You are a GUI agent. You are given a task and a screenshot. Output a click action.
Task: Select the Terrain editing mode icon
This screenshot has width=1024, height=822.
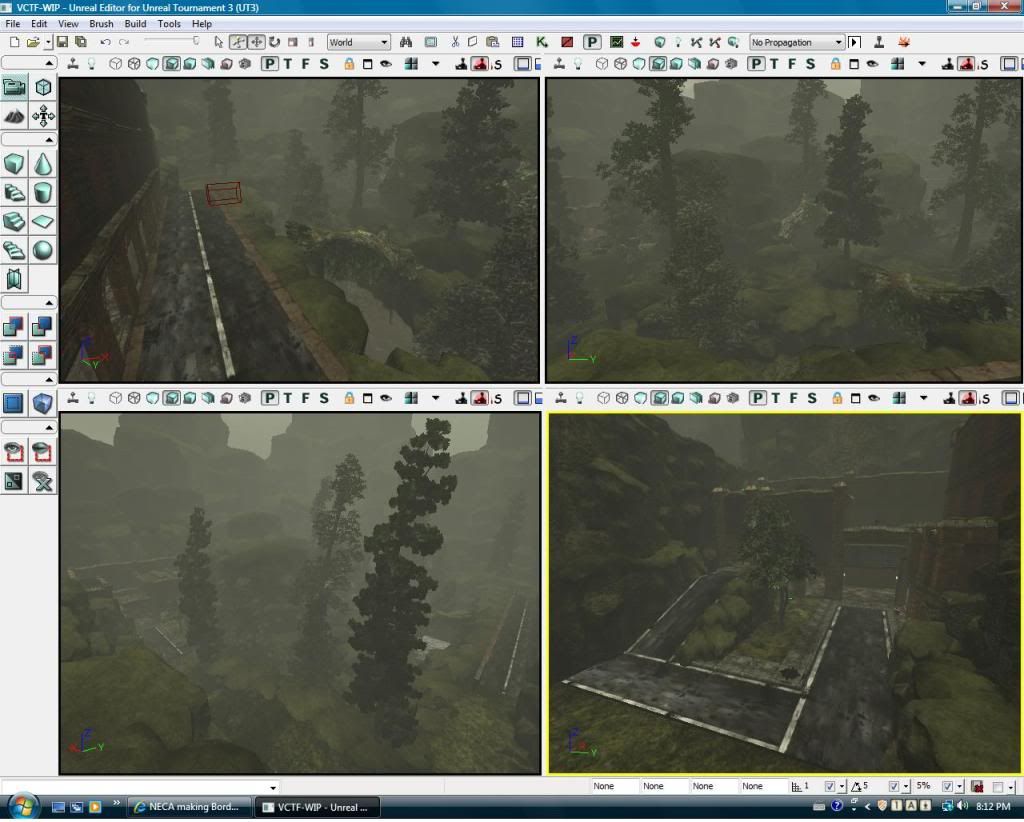14,116
